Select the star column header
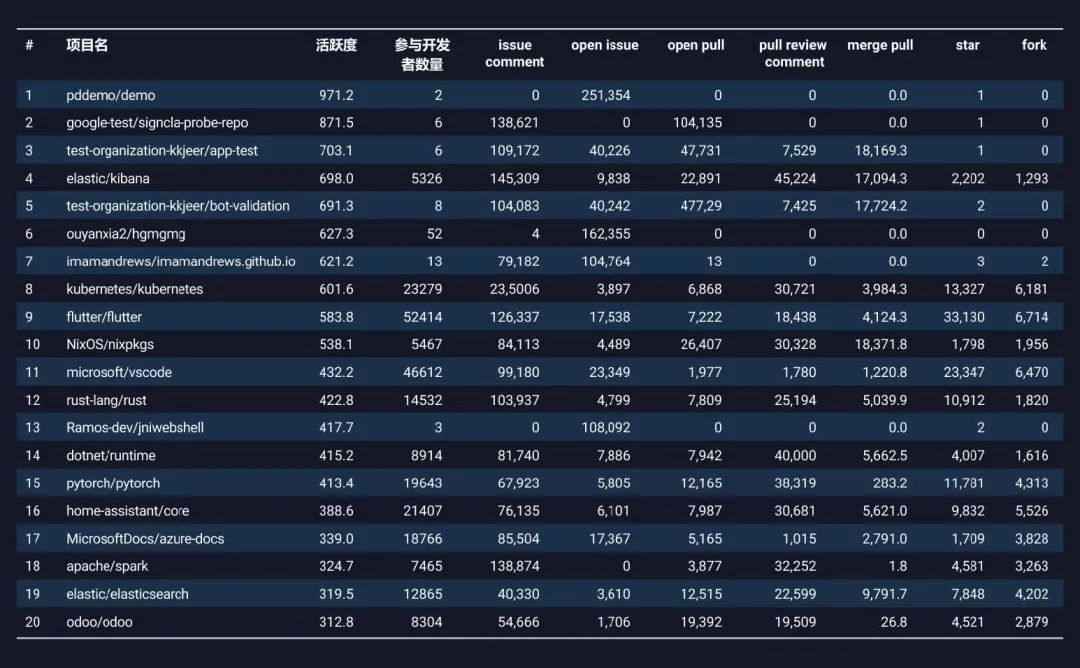 tap(967, 45)
